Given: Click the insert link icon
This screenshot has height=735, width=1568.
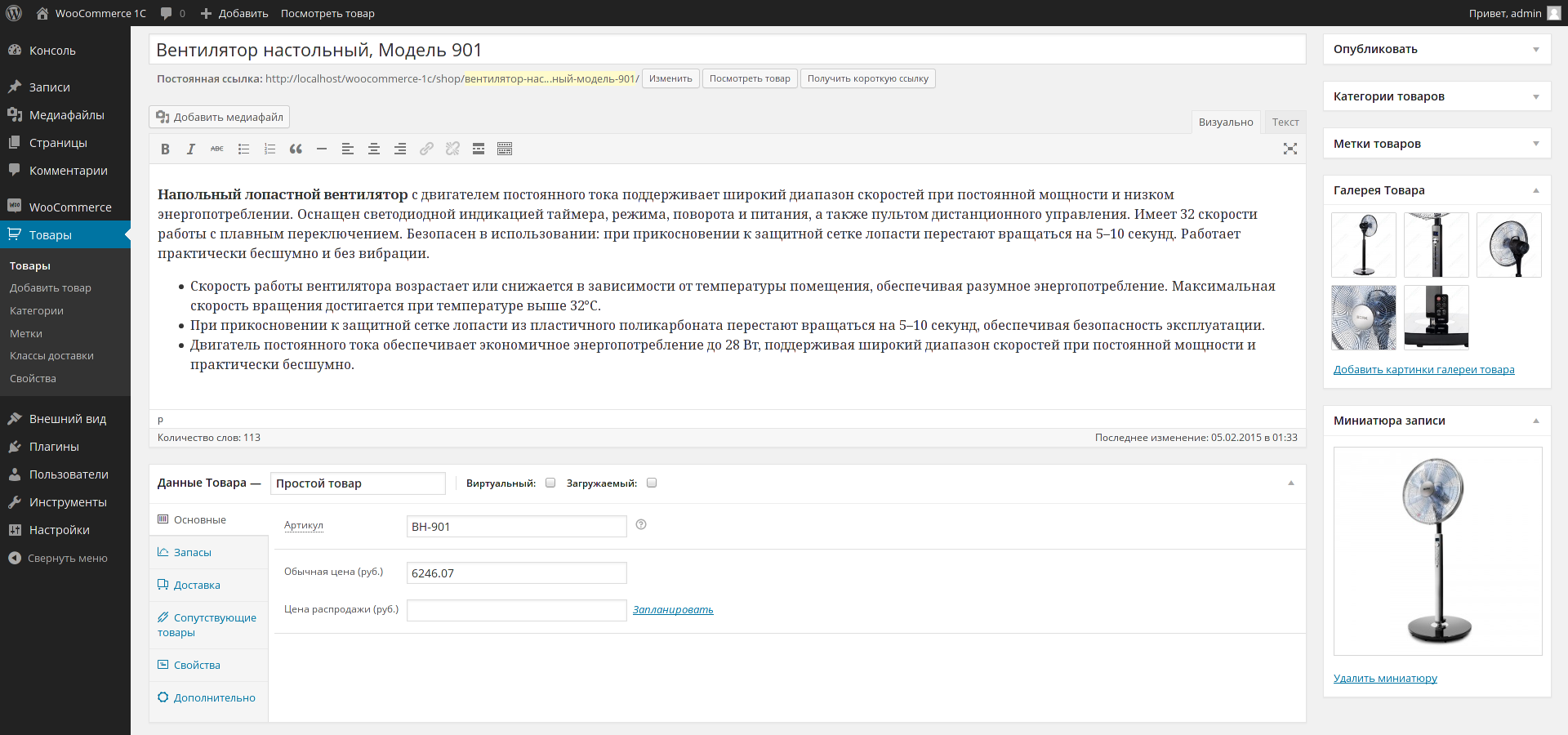Looking at the screenshot, I should [426, 149].
